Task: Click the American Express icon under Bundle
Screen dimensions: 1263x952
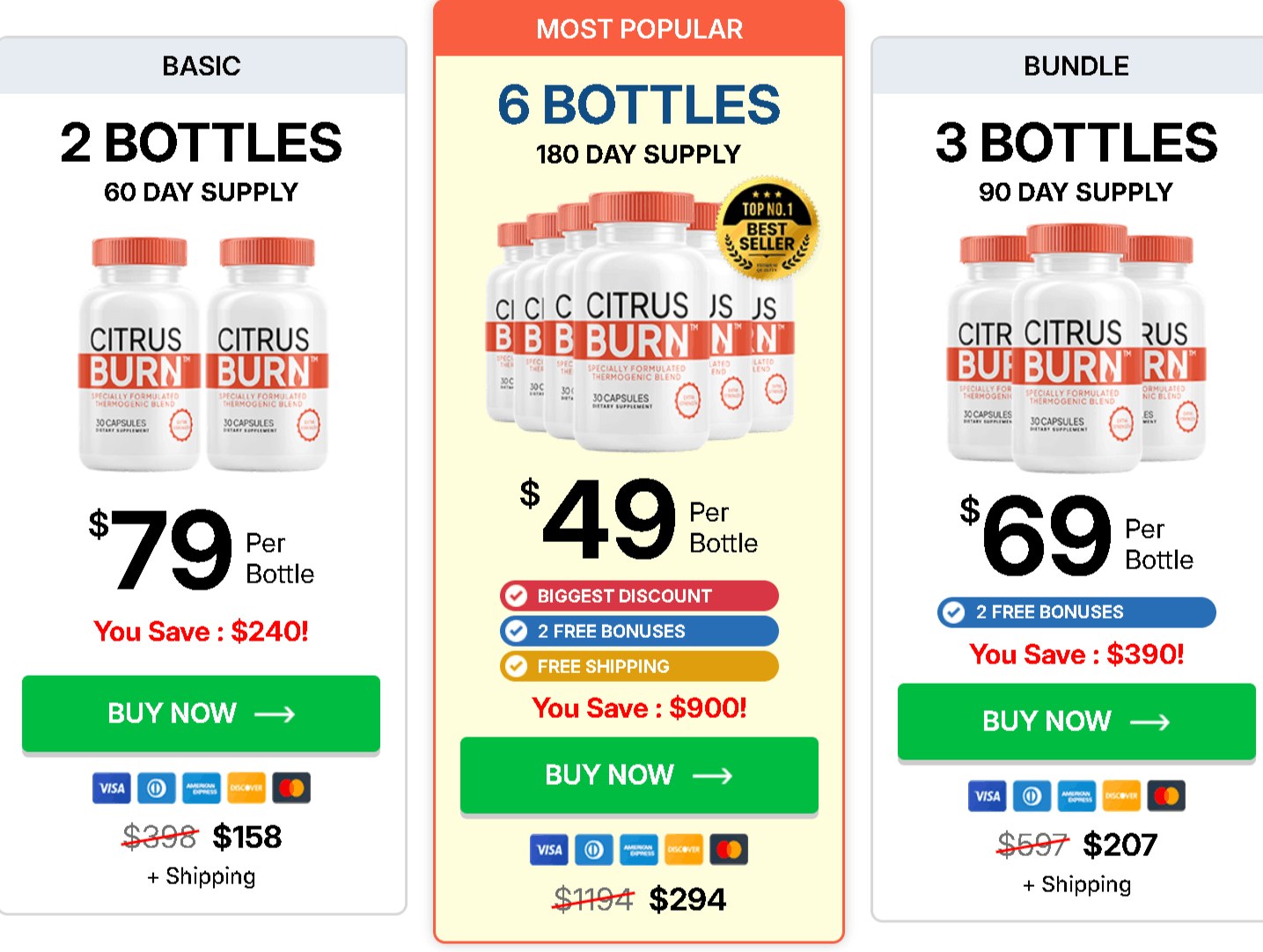Action: coord(1076,796)
